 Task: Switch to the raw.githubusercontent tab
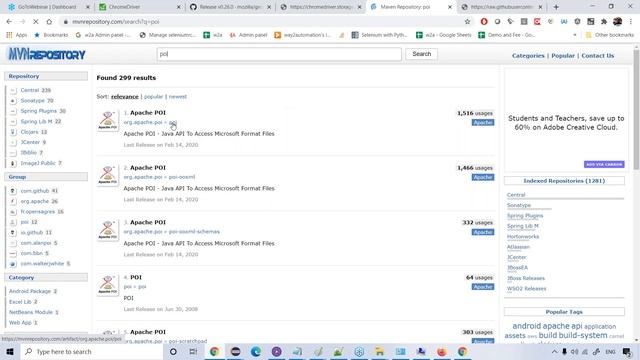502,7
